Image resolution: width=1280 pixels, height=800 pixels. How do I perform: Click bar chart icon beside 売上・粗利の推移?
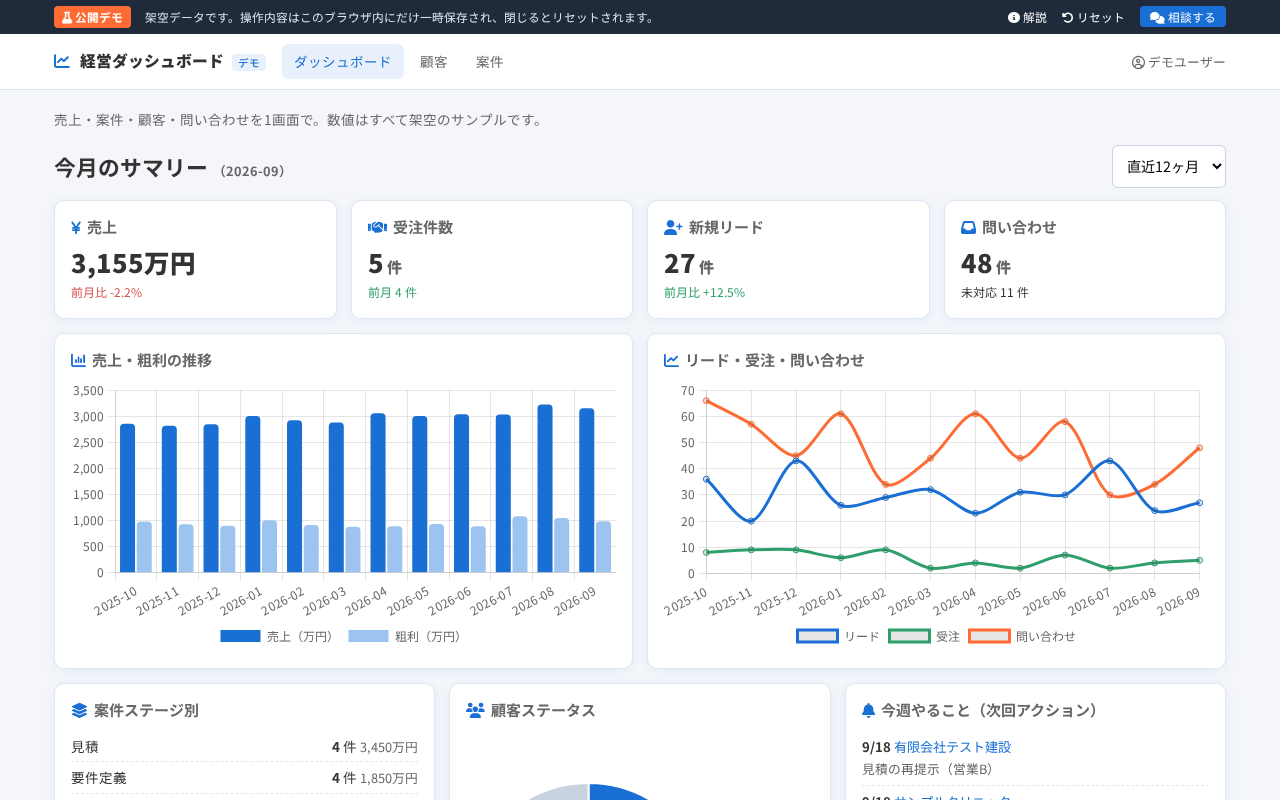pyautogui.click(x=78, y=360)
